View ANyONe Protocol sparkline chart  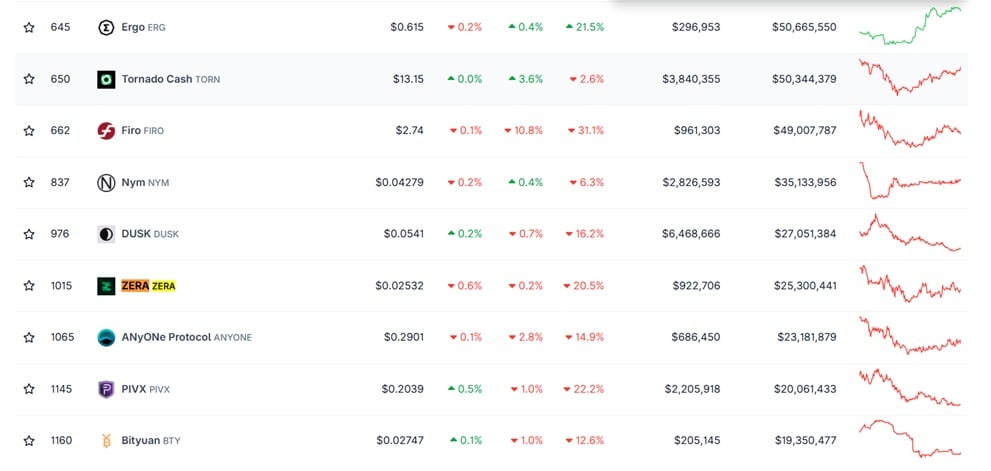click(910, 336)
